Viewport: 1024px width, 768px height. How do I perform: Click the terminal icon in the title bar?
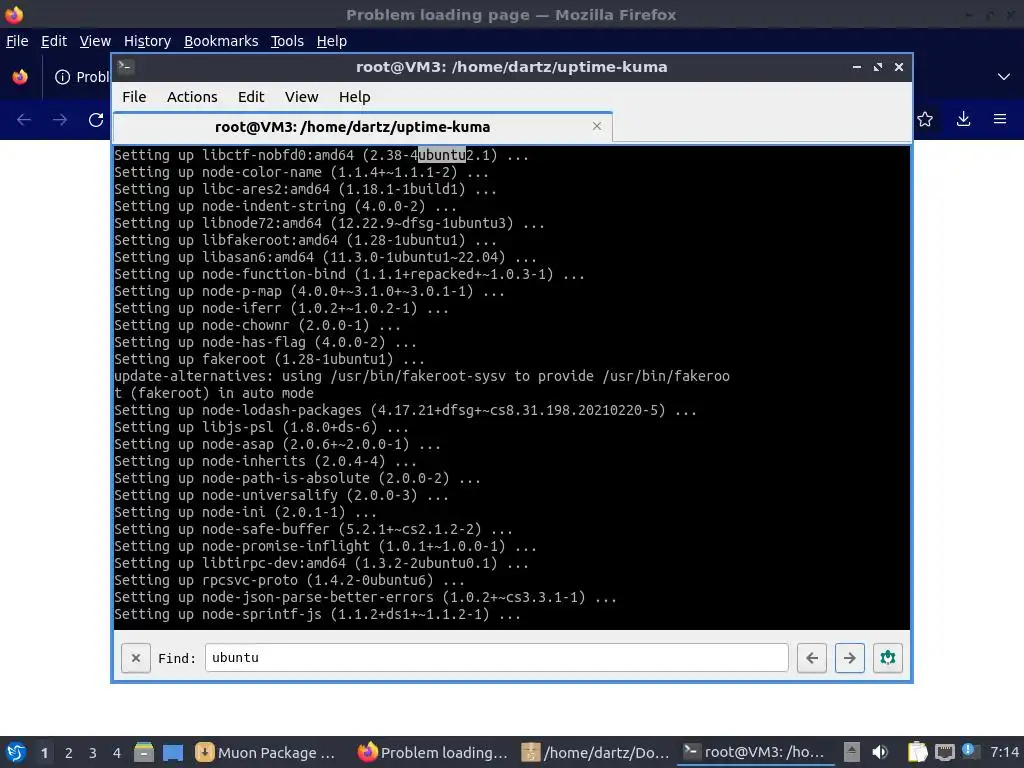click(x=126, y=67)
